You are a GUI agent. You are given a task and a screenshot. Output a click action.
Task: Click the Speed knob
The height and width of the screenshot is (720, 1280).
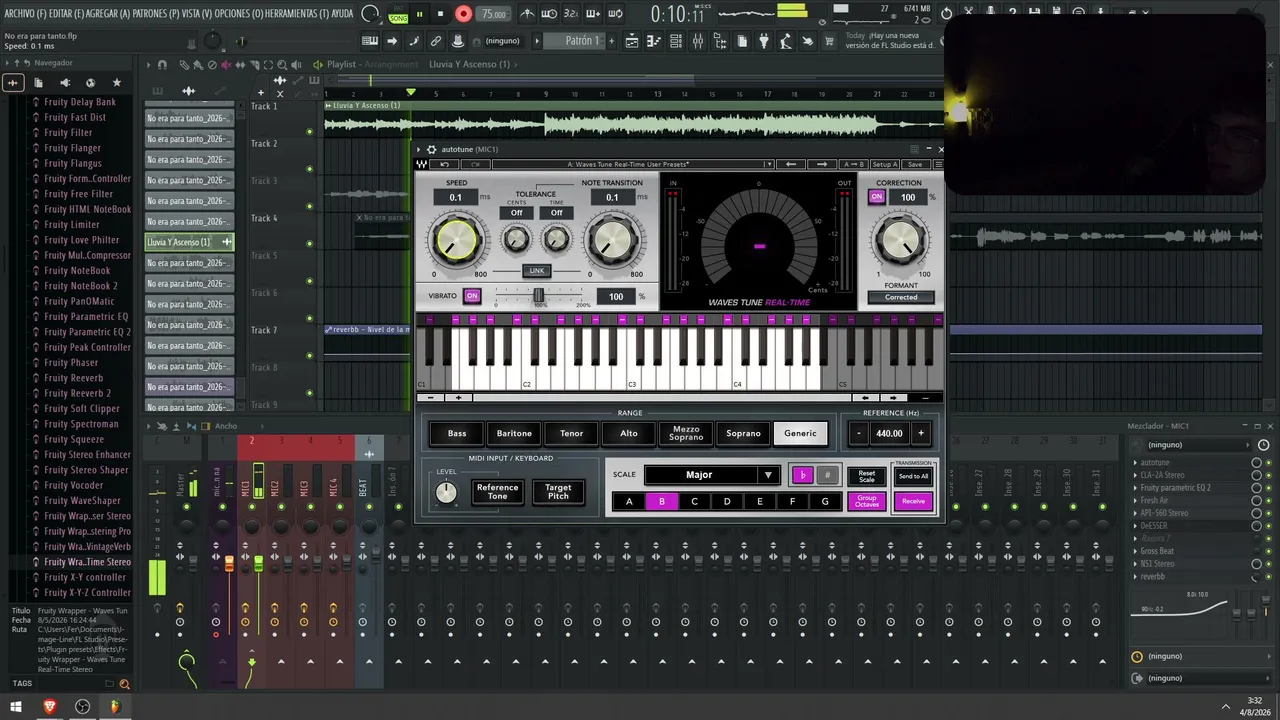click(456, 240)
